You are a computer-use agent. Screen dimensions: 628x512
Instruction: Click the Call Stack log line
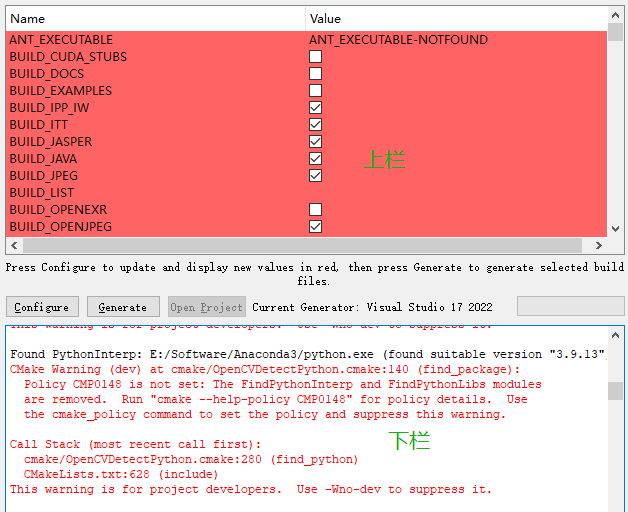(x=135, y=444)
